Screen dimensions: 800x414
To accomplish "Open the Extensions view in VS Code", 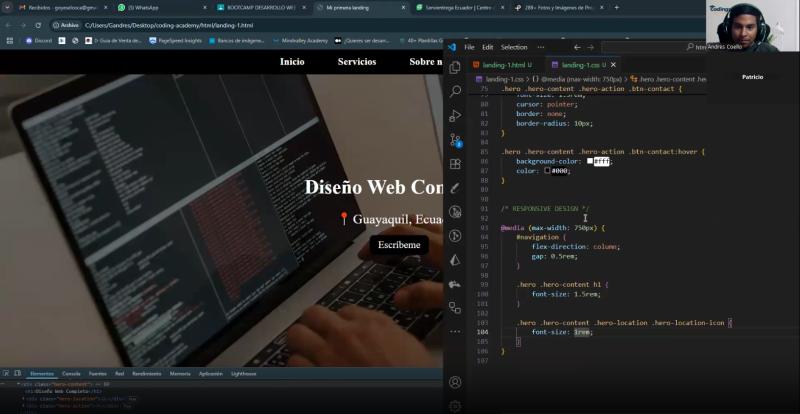I will pos(455,164).
